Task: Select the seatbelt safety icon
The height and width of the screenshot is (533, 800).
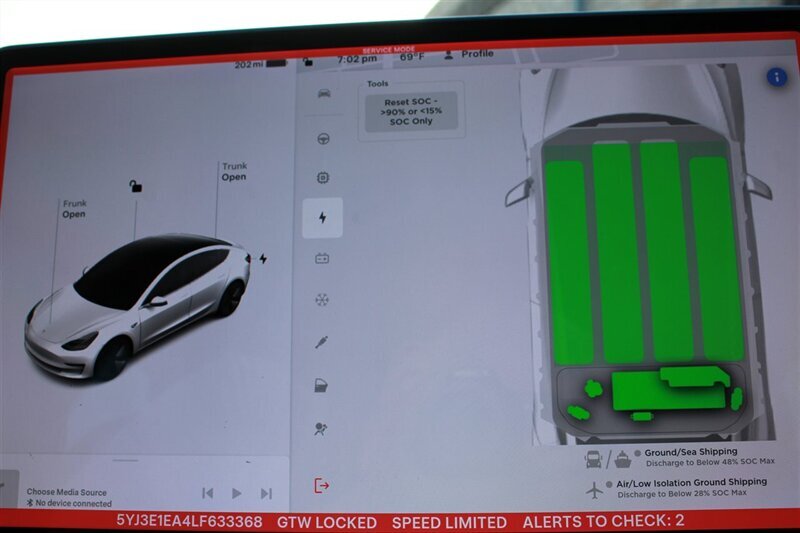Action: (321, 342)
